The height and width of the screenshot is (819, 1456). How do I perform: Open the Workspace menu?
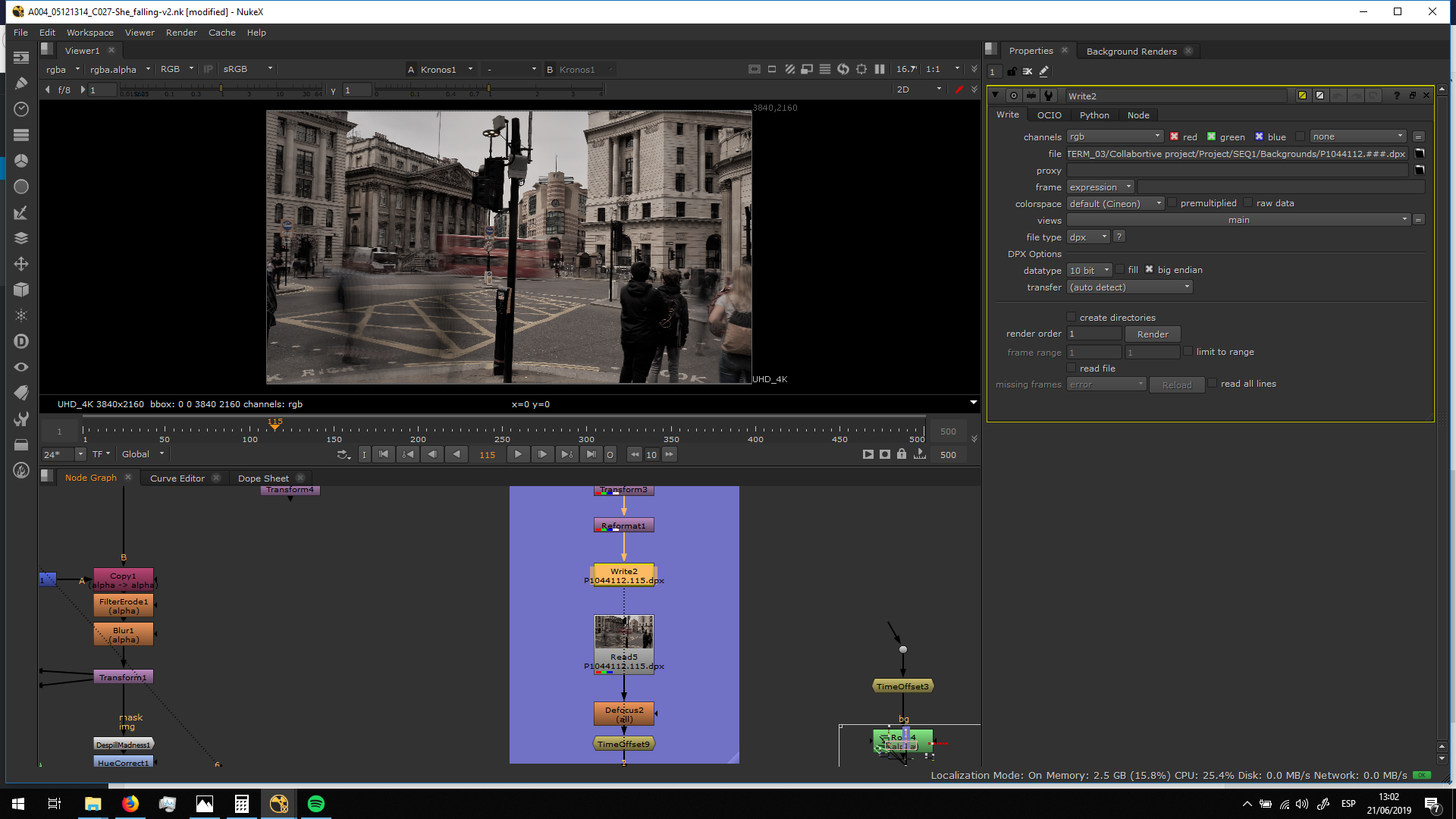(x=89, y=33)
